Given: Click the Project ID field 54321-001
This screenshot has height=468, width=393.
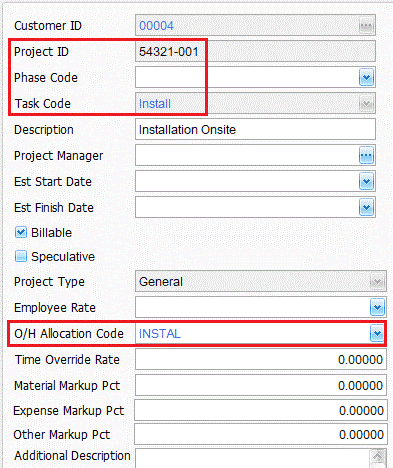Looking at the screenshot, I should pyautogui.click(x=255, y=51).
